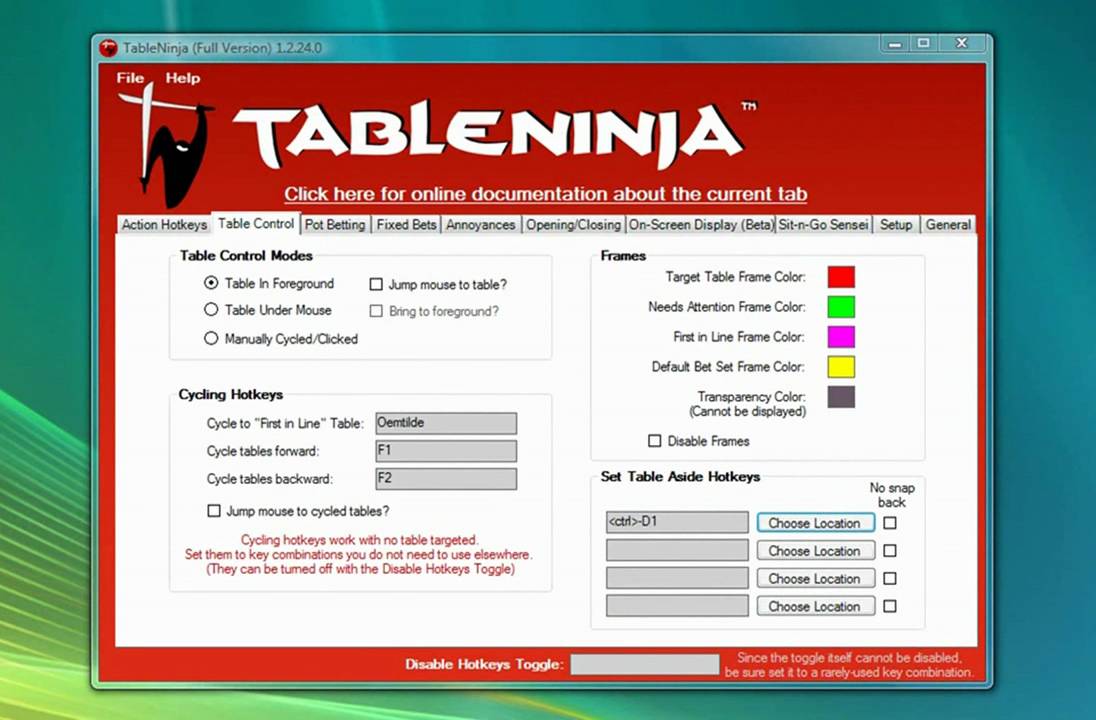This screenshot has height=720, width=1096.
Task: Click the third set aside hotkey field
Action: tap(677, 578)
